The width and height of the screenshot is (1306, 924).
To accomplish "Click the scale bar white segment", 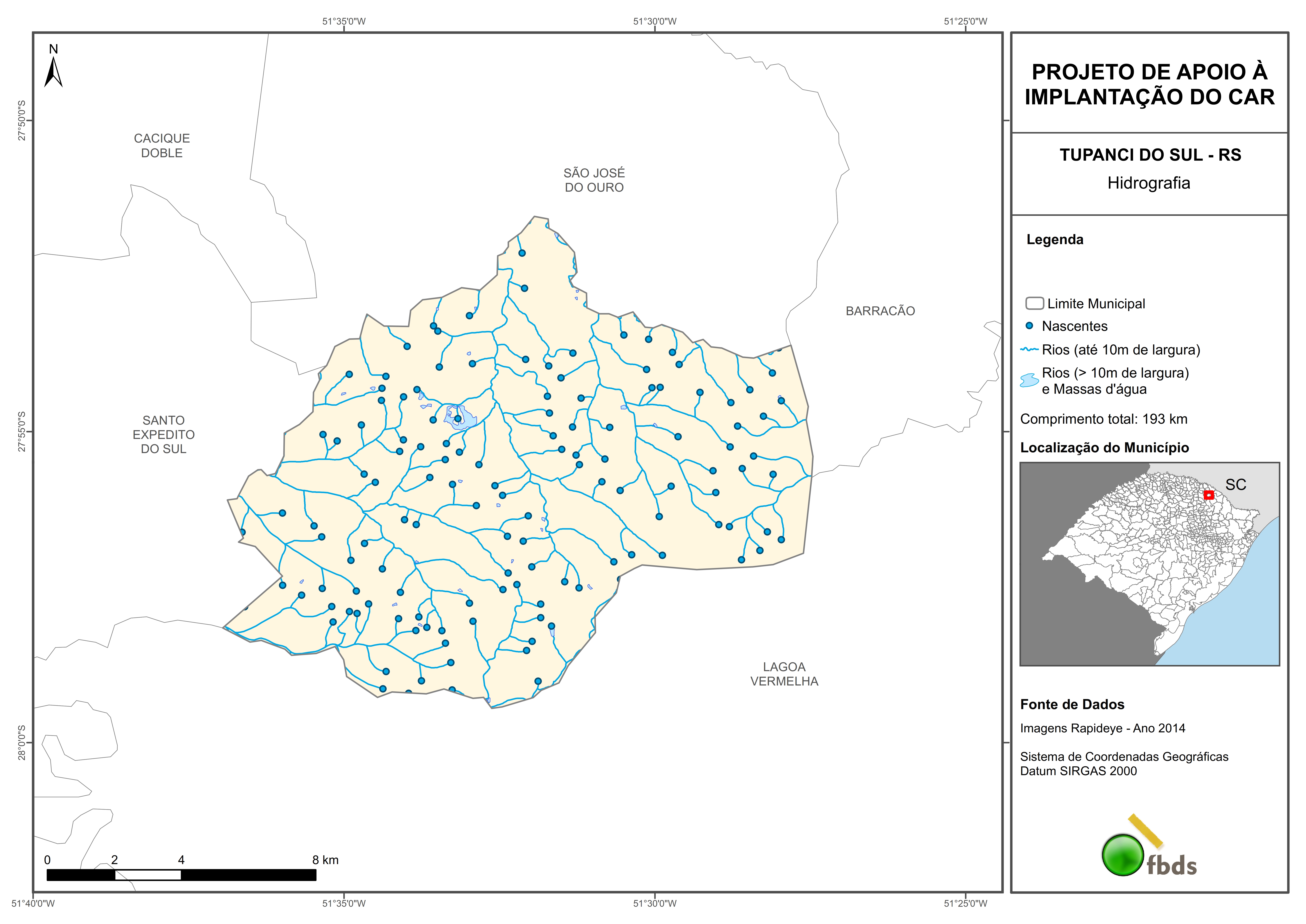I will coord(148,875).
